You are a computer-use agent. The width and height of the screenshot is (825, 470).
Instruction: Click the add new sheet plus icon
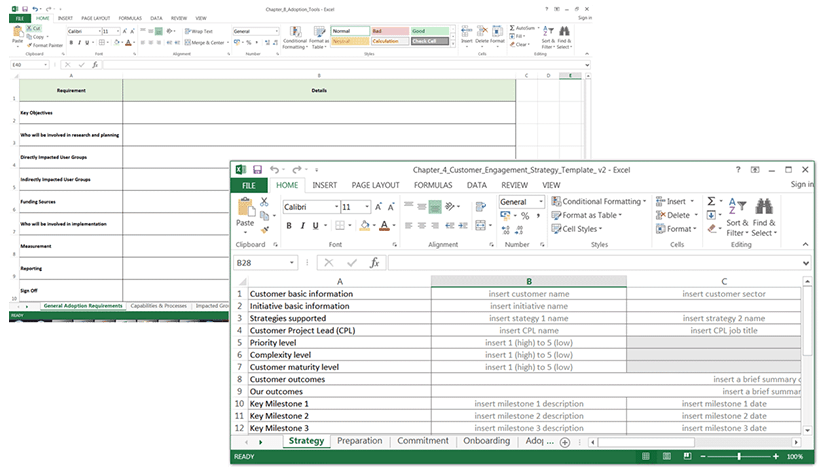click(x=565, y=441)
